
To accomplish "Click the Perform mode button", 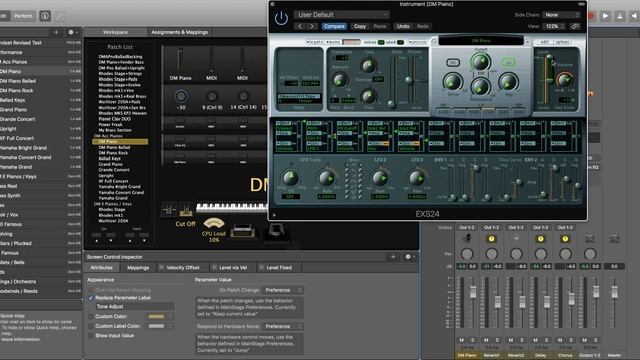I will tap(23, 16).
